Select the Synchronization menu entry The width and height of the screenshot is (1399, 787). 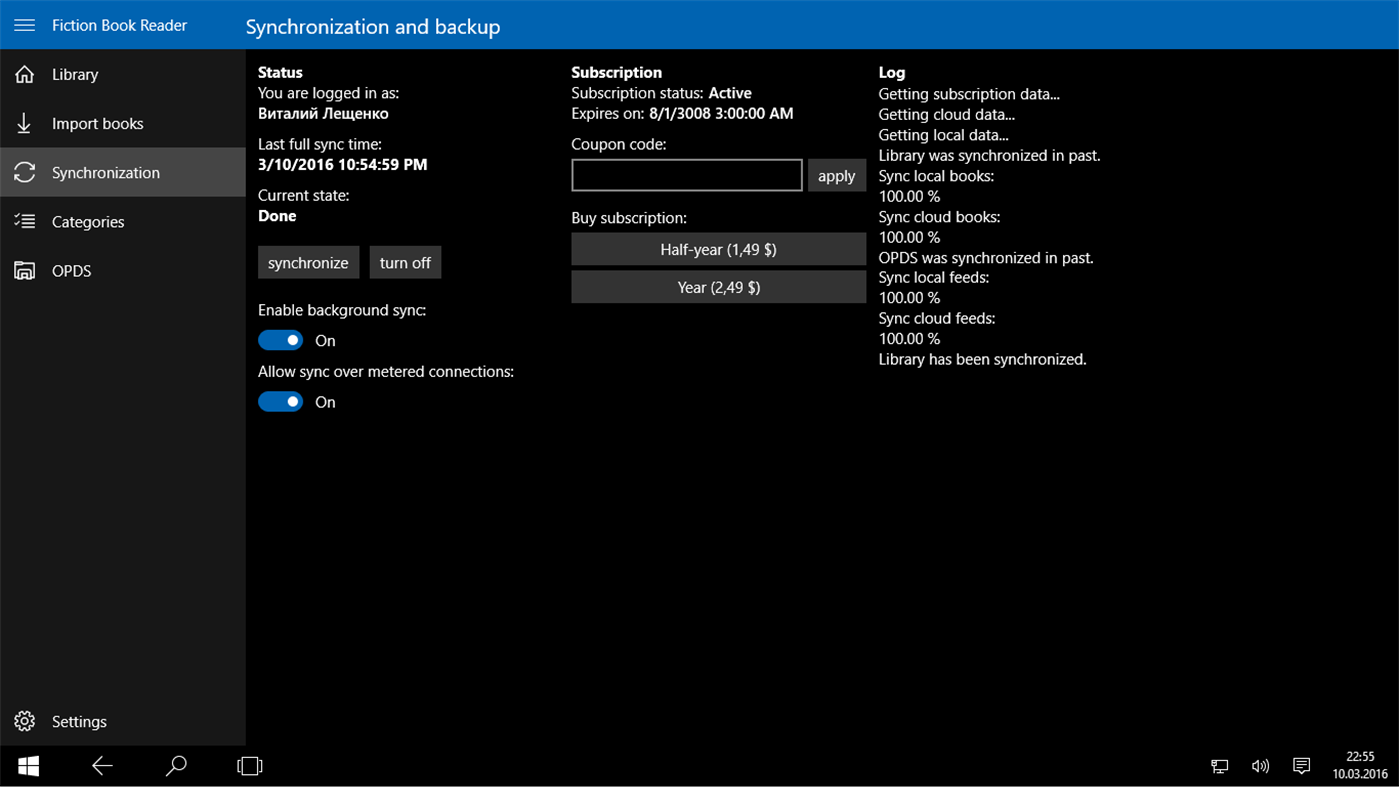[x=105, y=172]
